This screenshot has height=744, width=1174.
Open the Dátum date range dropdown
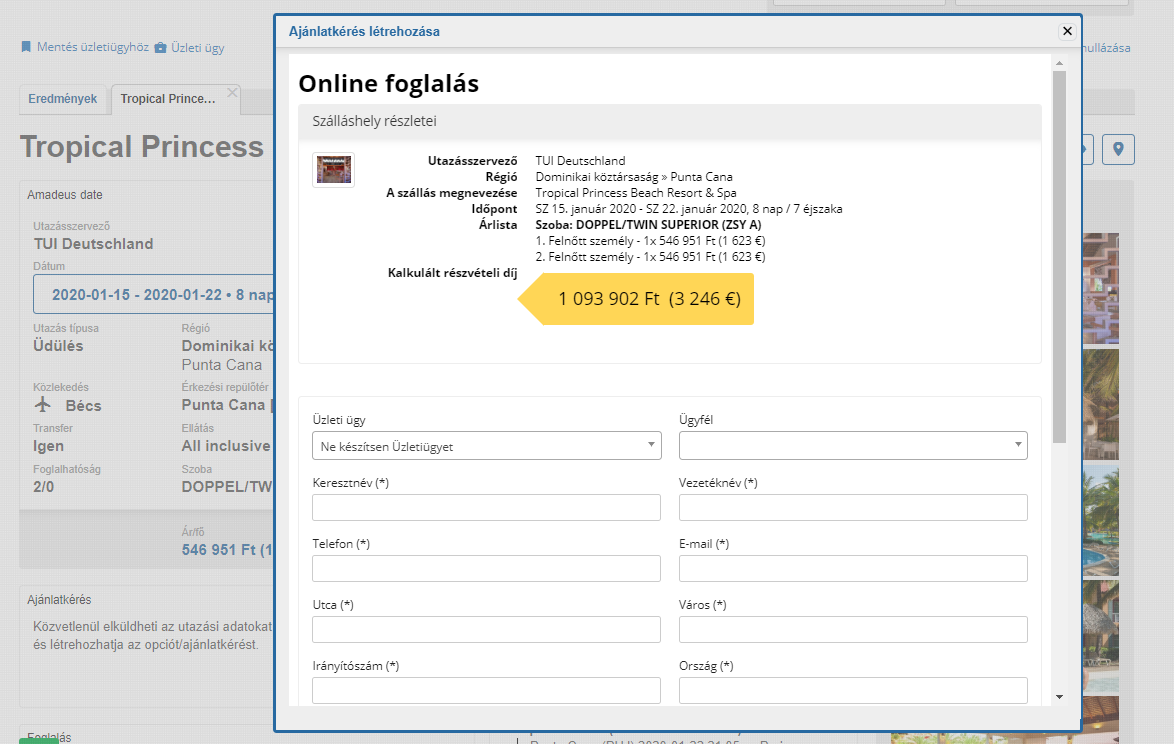tap(153, 294)
